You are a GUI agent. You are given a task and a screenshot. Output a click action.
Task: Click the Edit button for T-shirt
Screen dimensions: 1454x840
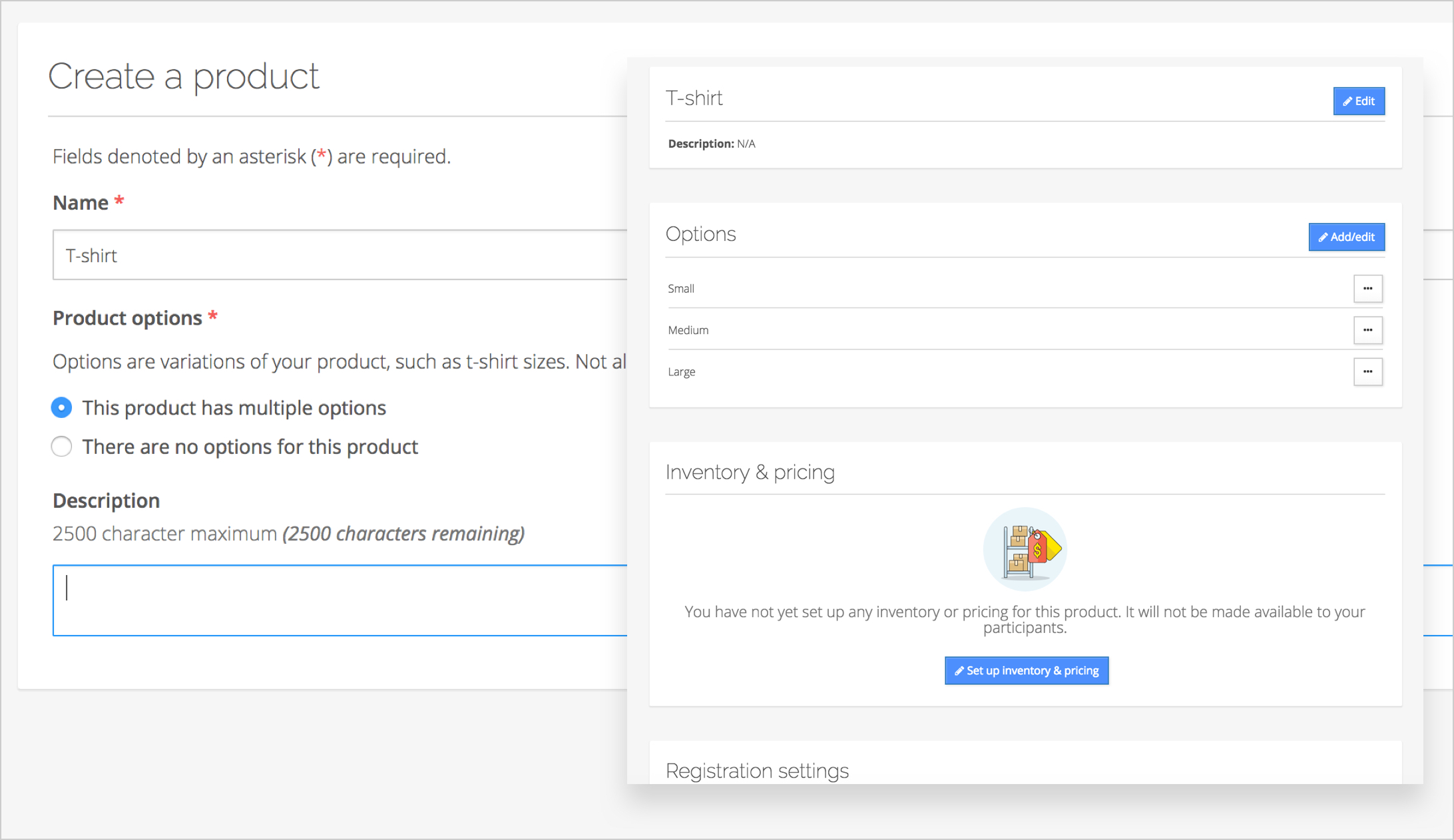point(1358,101)
